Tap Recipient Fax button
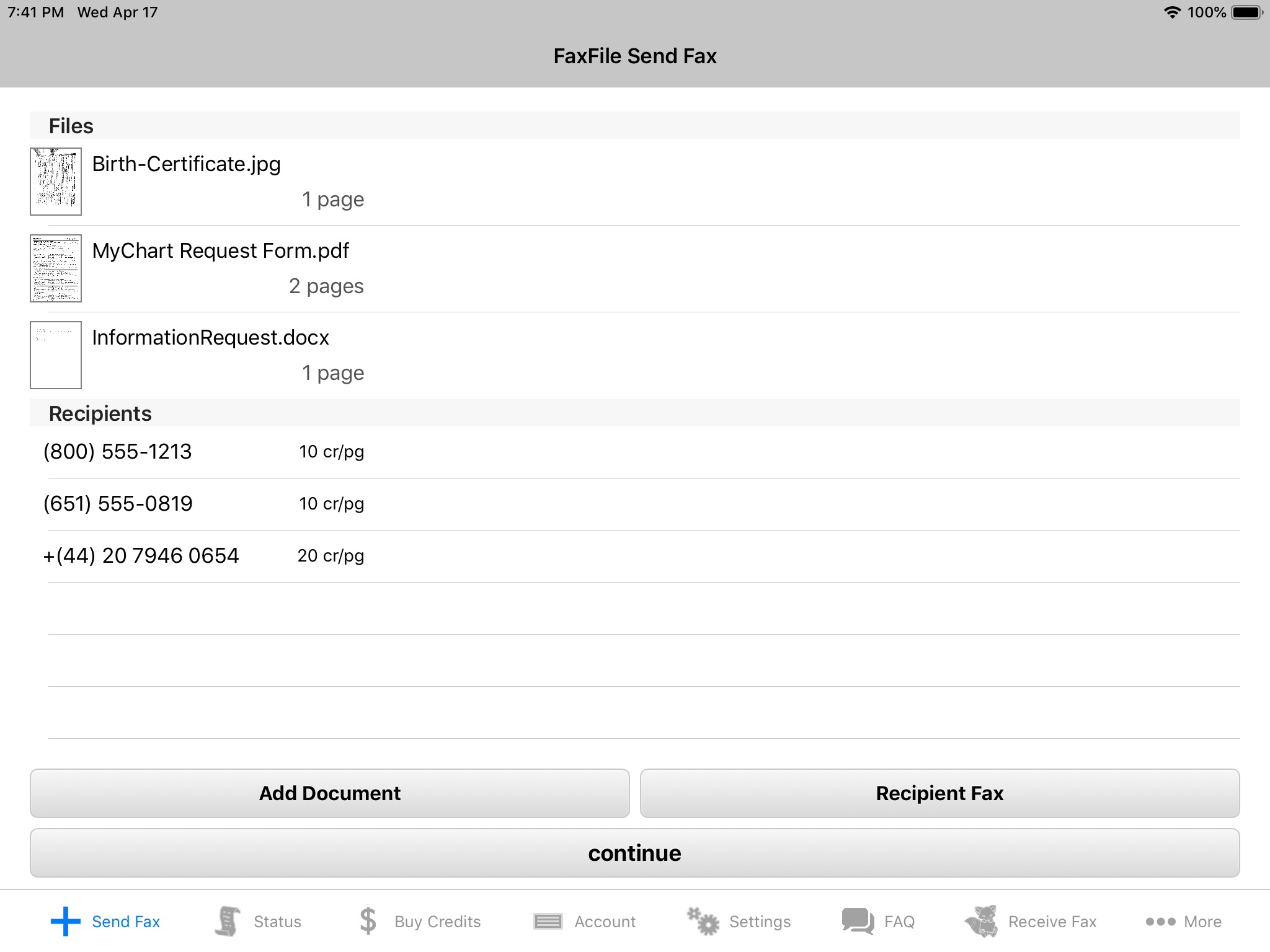The width and height of the screenshot is (1270, 952). pyautogui.click(x=939, y=793)
